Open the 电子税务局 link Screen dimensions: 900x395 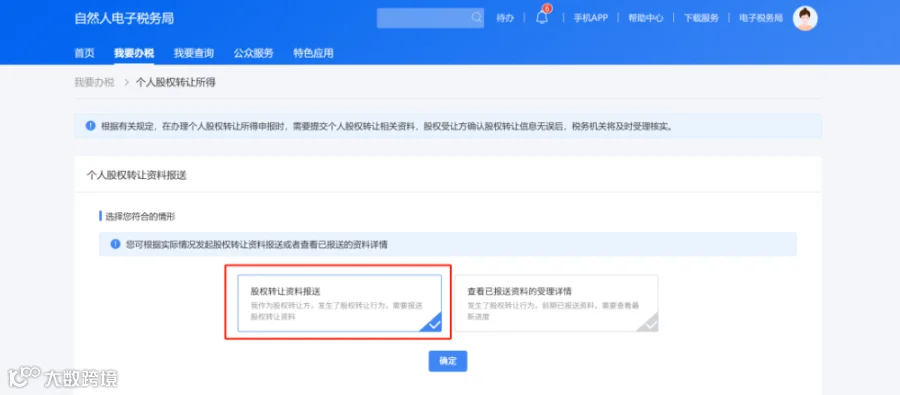761,18
